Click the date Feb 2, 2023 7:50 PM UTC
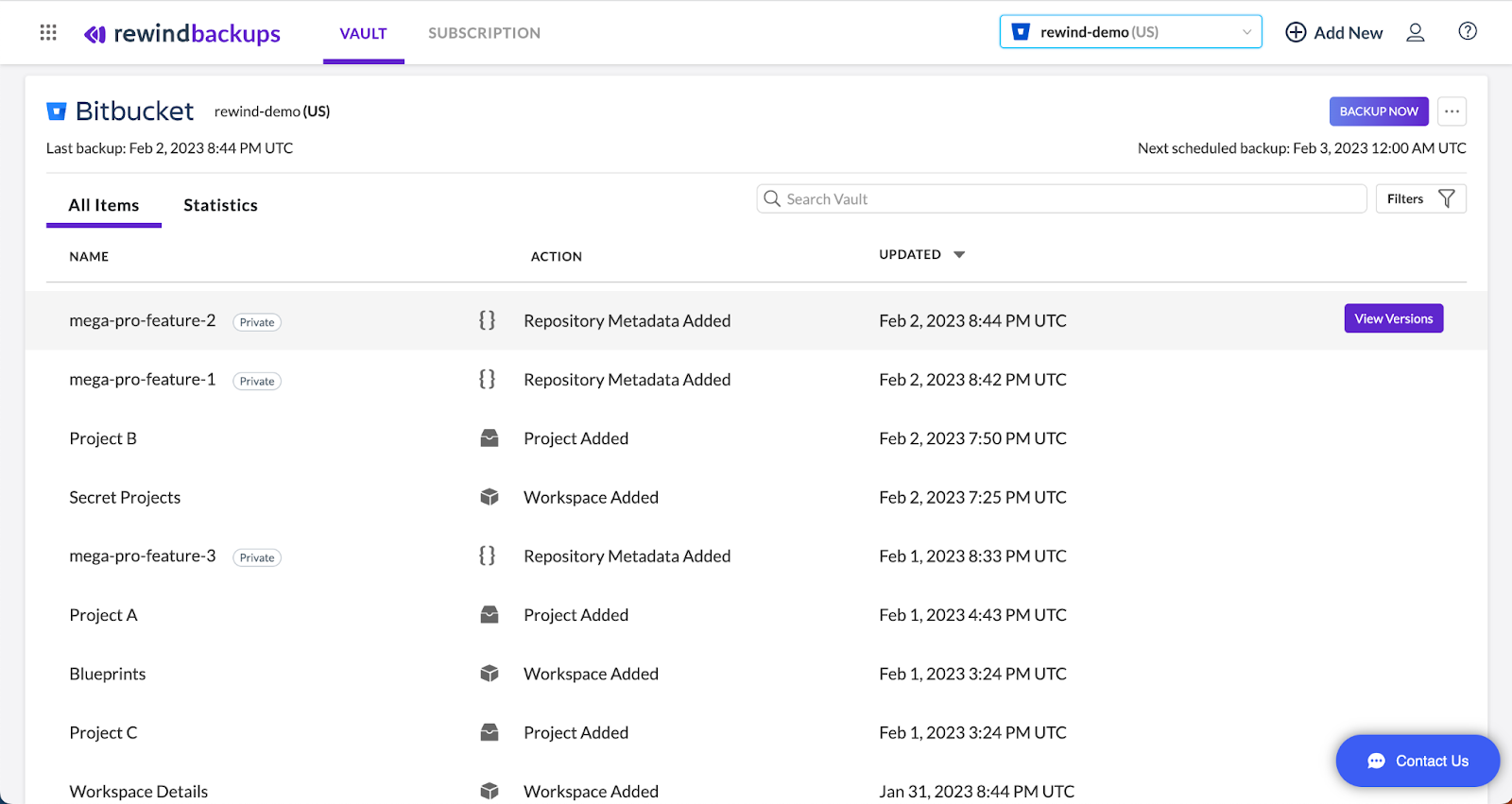The width and height of the screenshot is (1512, 804). tap(972, 438)
